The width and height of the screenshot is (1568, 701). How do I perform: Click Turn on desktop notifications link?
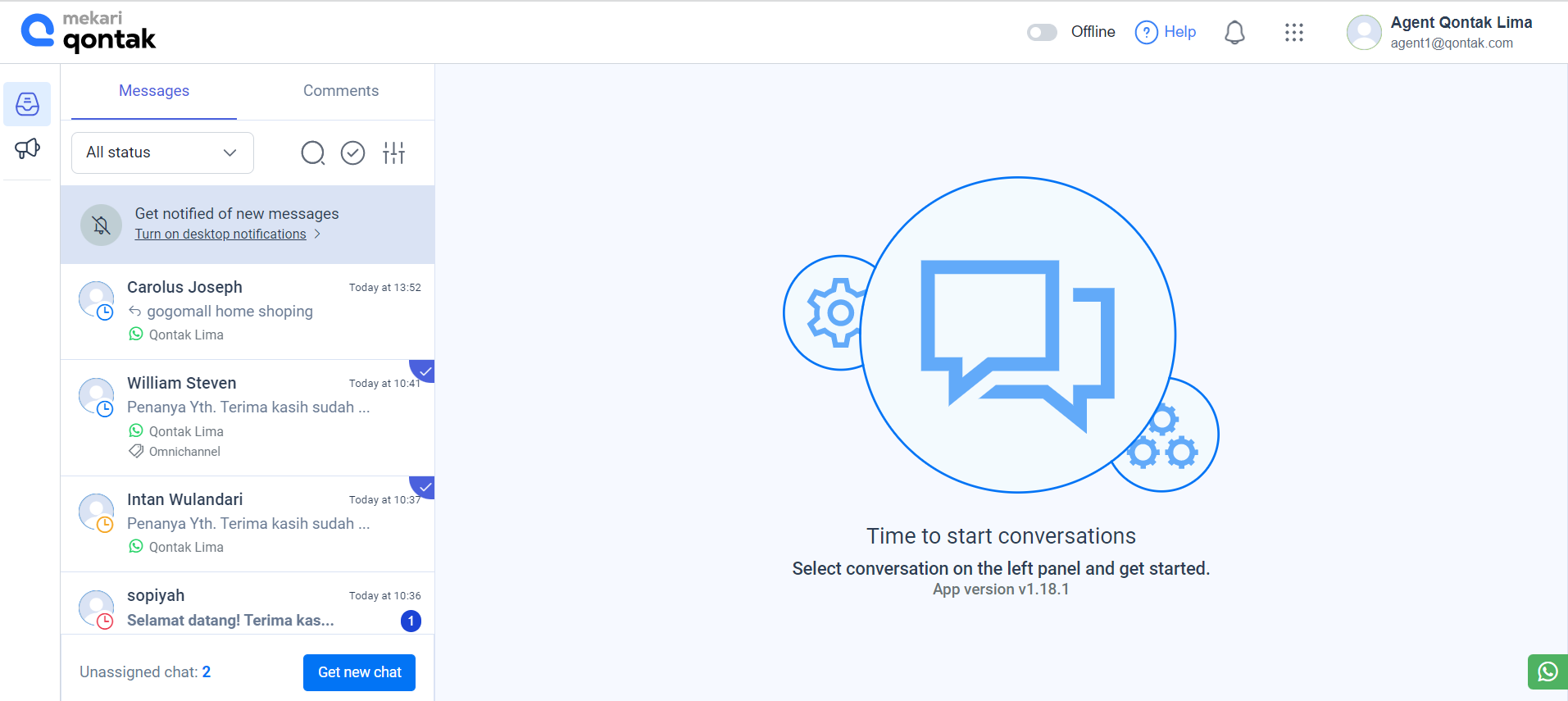pyautogui.click(x=220, y=234)
